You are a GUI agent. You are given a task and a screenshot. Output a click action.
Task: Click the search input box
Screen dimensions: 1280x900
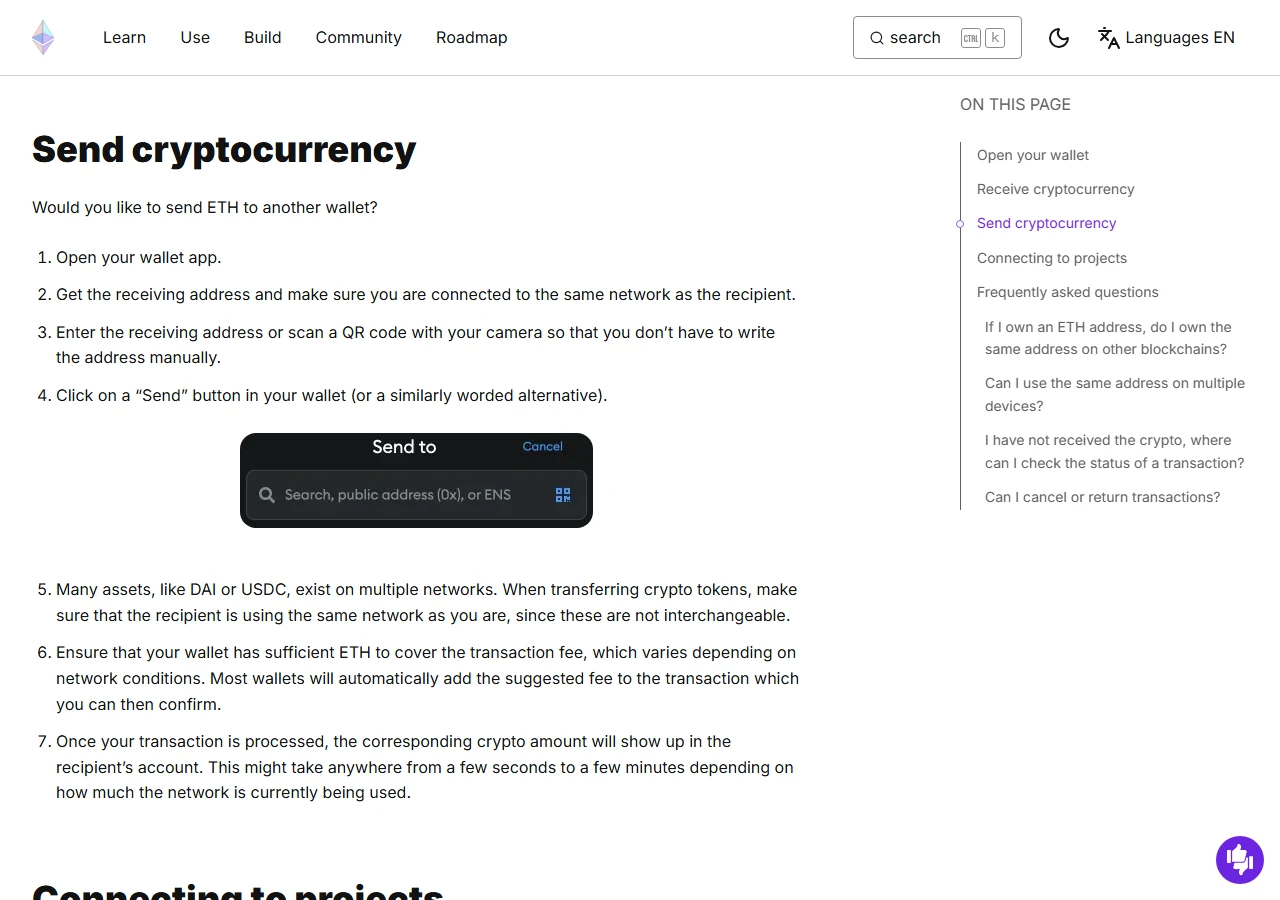click(x=937, y=38)
